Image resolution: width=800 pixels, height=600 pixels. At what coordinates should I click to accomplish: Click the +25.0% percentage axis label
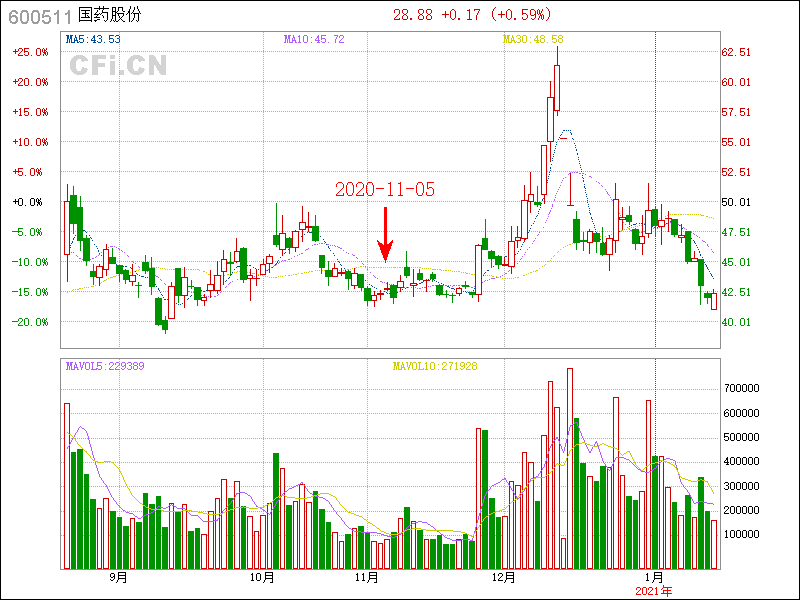click(31, 52)
